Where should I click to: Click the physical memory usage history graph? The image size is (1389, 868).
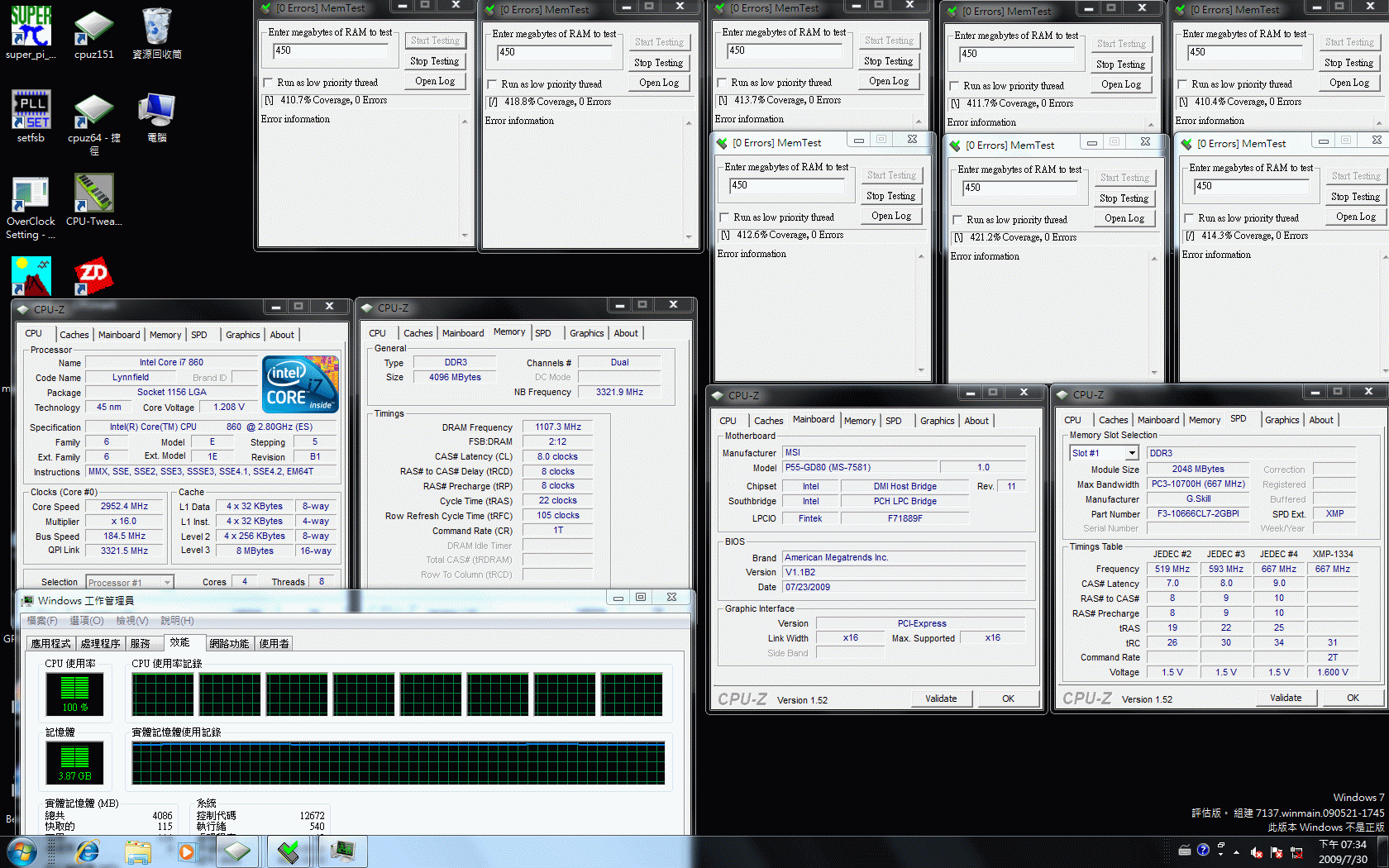coord(399,763)
